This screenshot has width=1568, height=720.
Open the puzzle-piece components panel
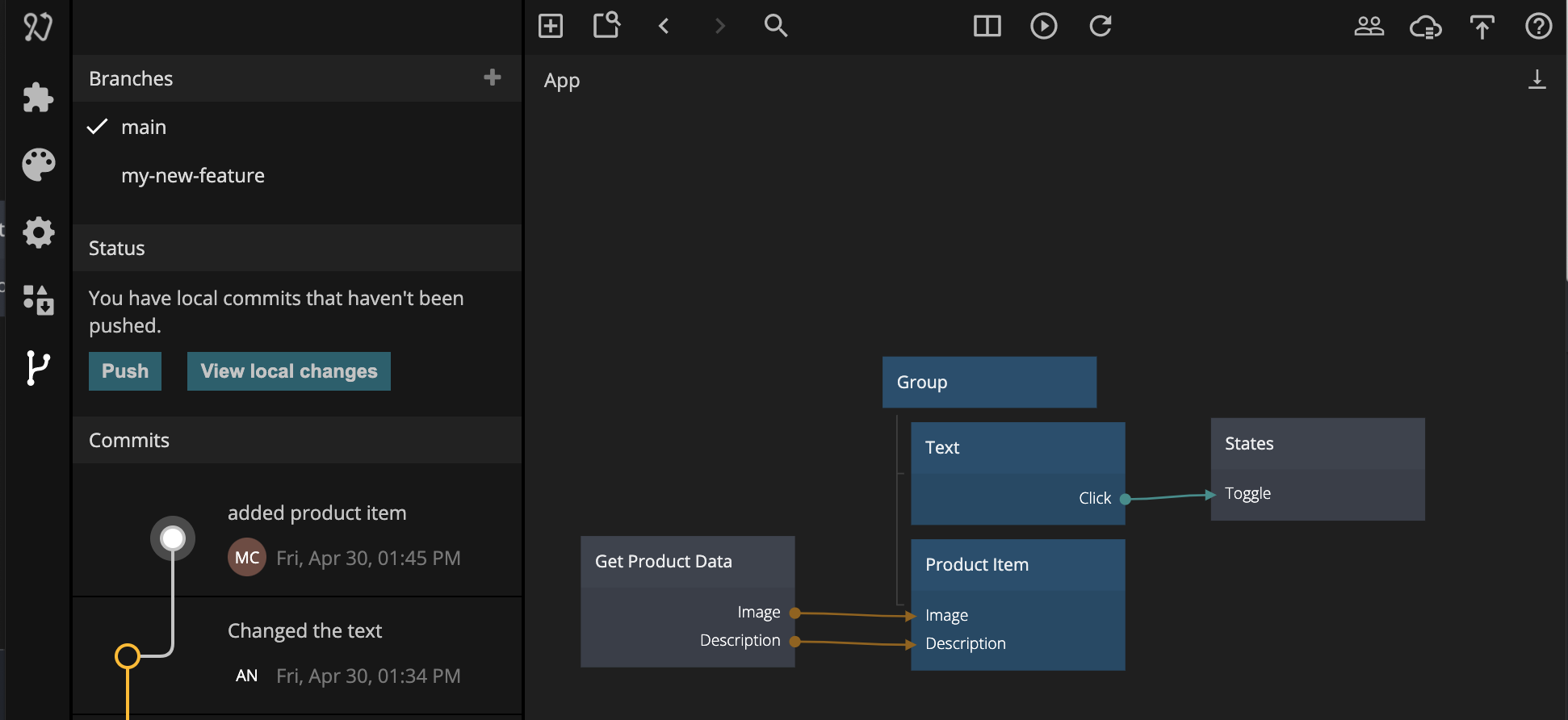pos(38,98)
